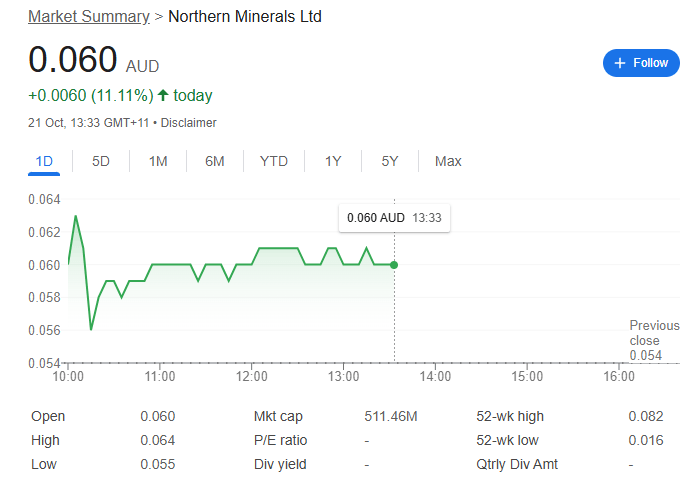This screenshot has height=495, width=698.
Task: Click the Follow button
Action: [x=640, y=63]
